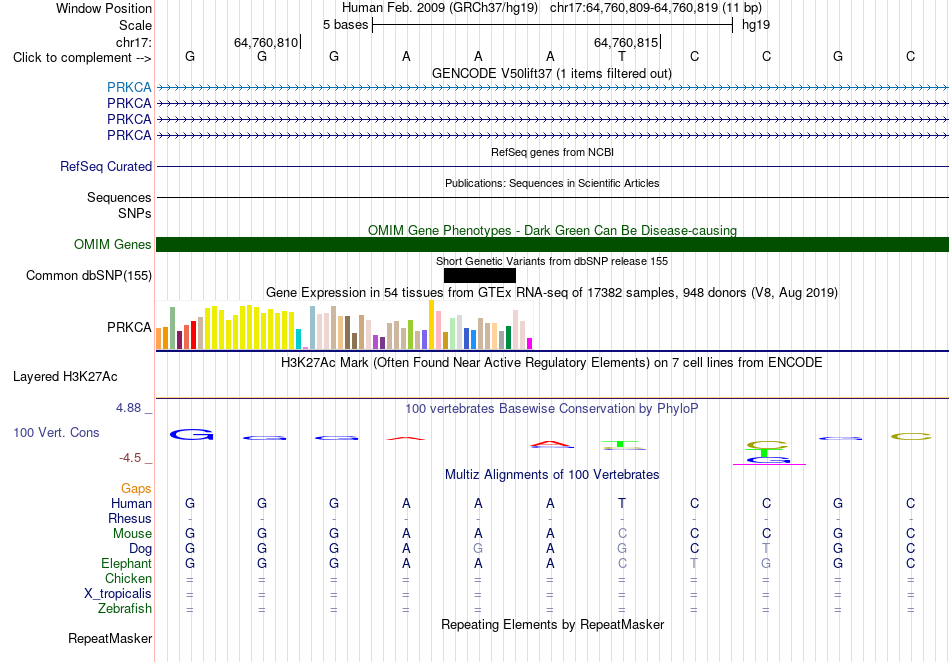Click the RepeatMasker track label
The image size is (950, 662).
(110, 638)
